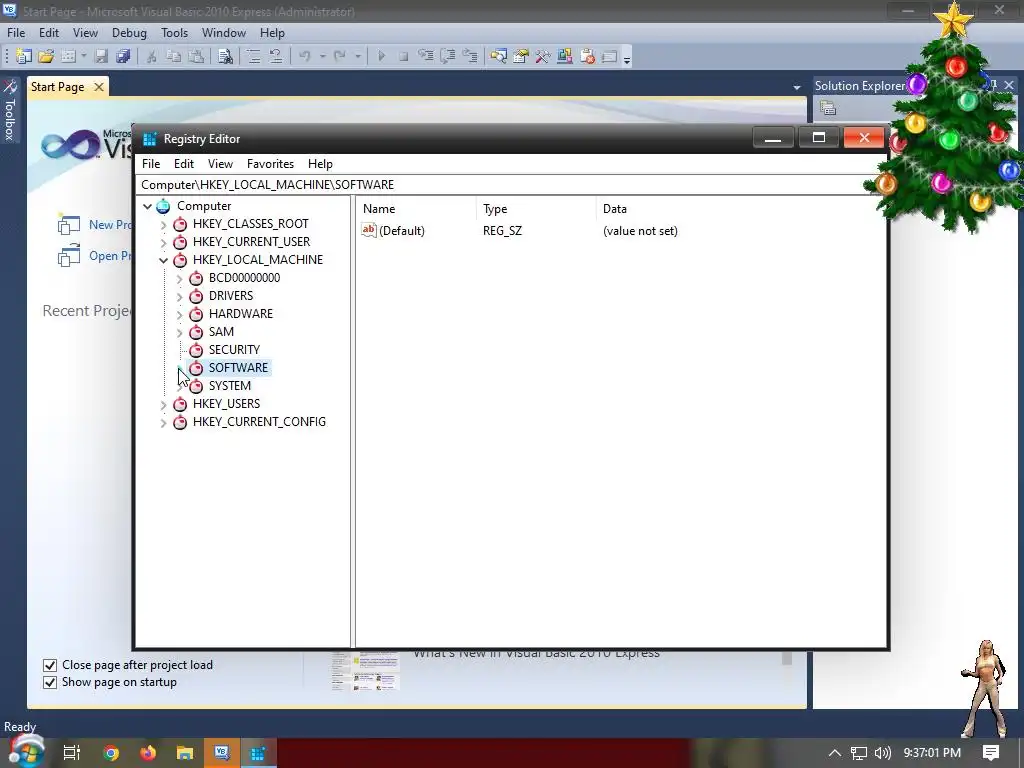Click the (Default) string value icon
Image resolution: width=1024 pixels, height=768 pixels.
[369, 230]
